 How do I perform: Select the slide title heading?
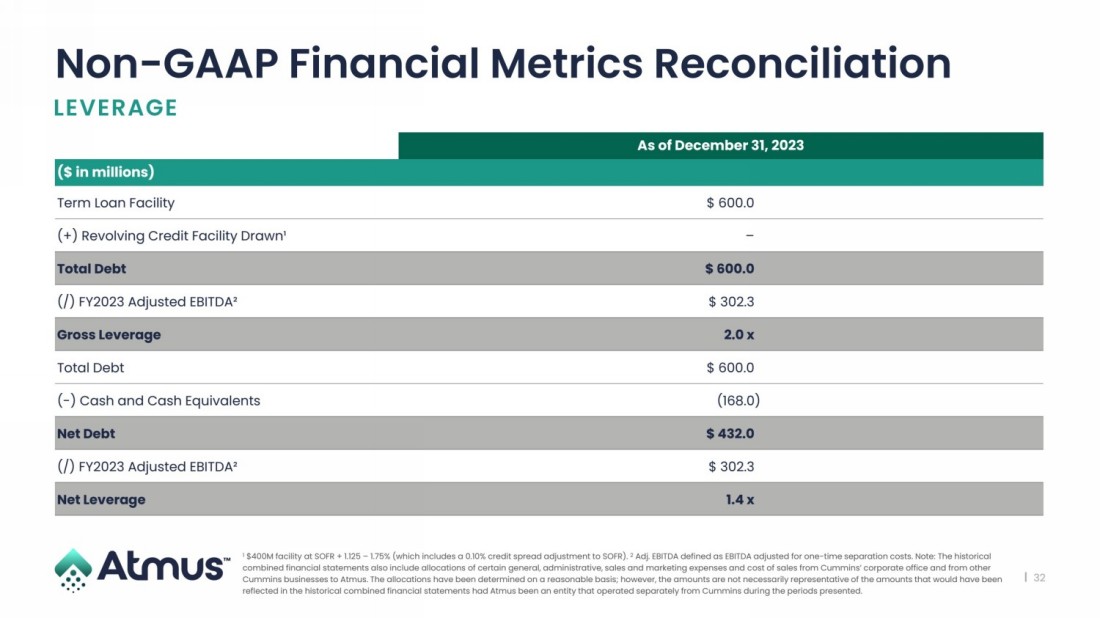[503, 63]
